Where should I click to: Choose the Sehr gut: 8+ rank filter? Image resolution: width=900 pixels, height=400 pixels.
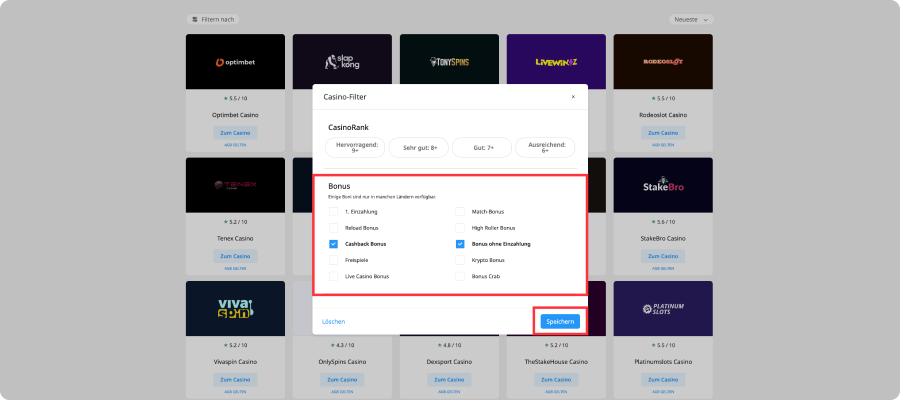pyautogui.click(x=417, y=148)
